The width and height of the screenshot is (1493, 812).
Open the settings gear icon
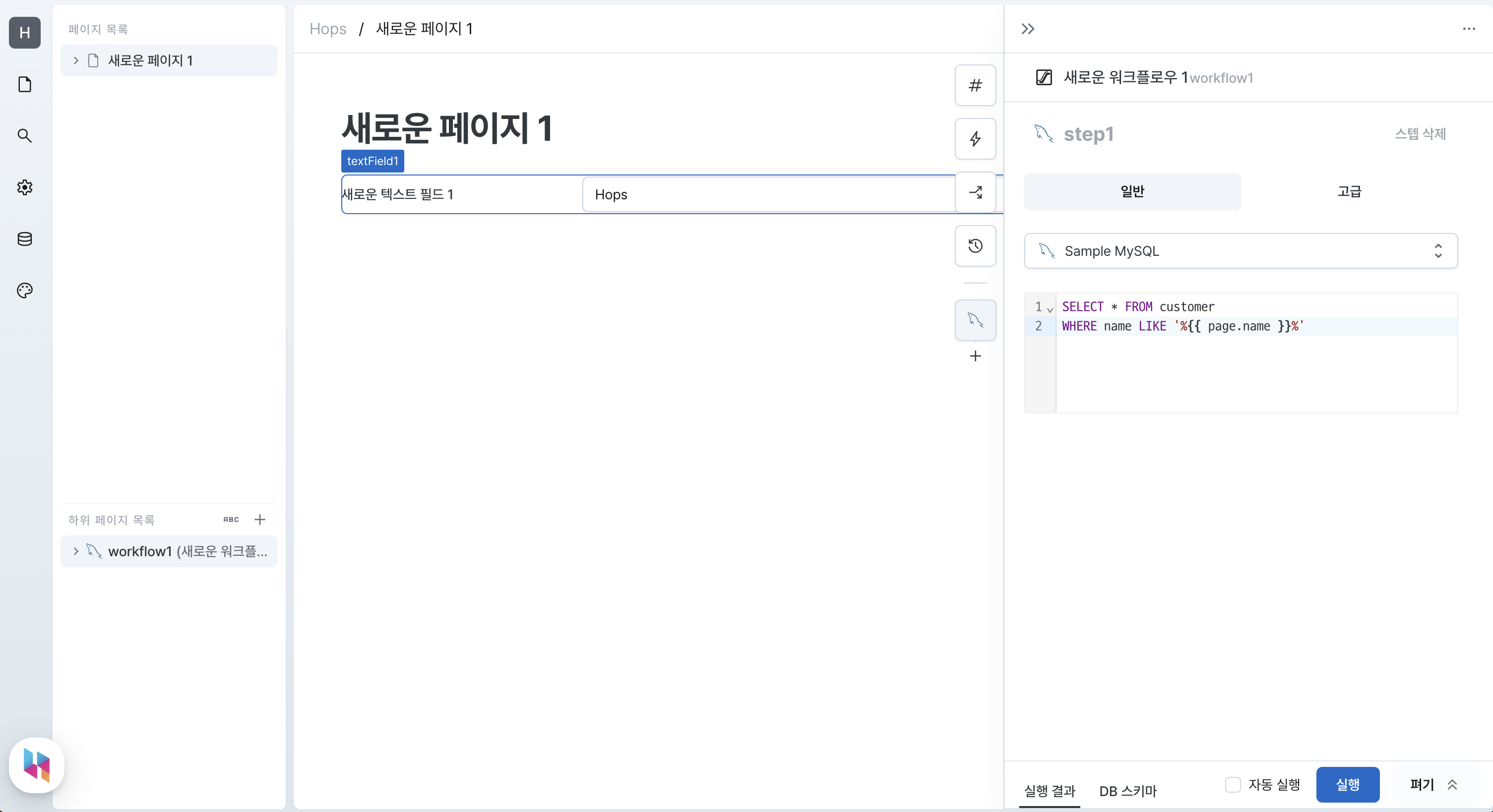click(24, 187)
